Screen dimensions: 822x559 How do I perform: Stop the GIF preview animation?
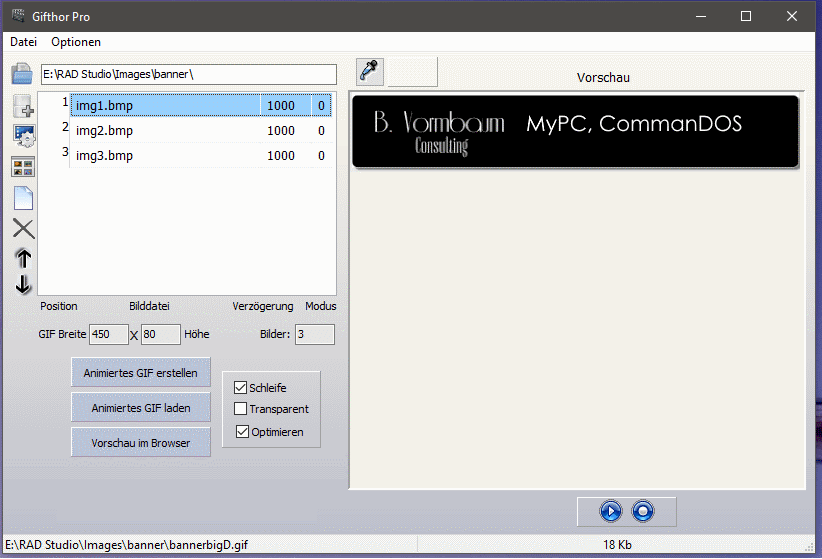(x=643, y=511)
